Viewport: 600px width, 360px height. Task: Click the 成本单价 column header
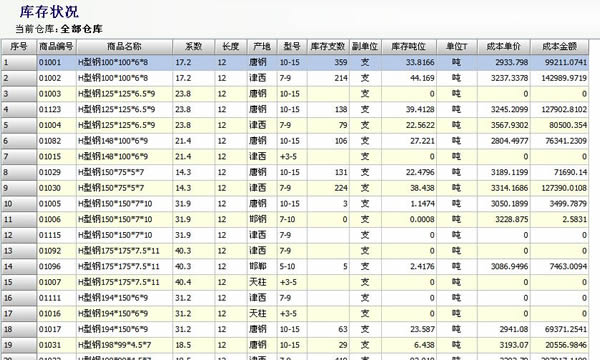click(504, 47)
